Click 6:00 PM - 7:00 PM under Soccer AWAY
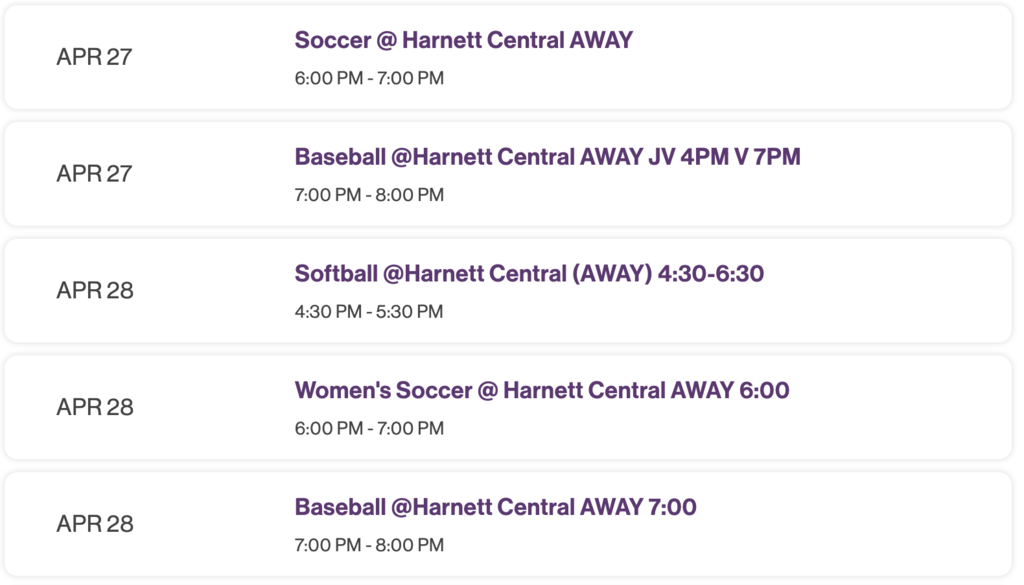 [x=369, y=78]
